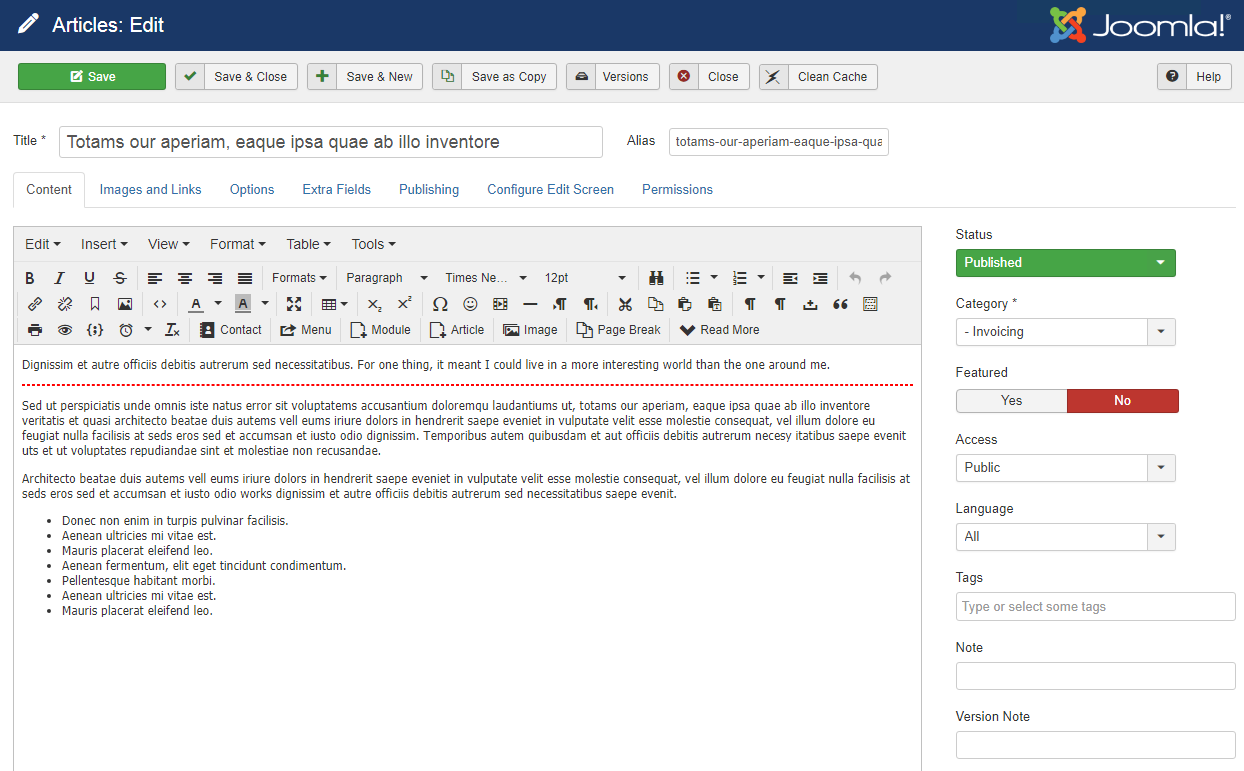Image resolution: width=1244 pixels, height=771 pixels.
Task: Open the editor Insert menu
Action: 104,244
